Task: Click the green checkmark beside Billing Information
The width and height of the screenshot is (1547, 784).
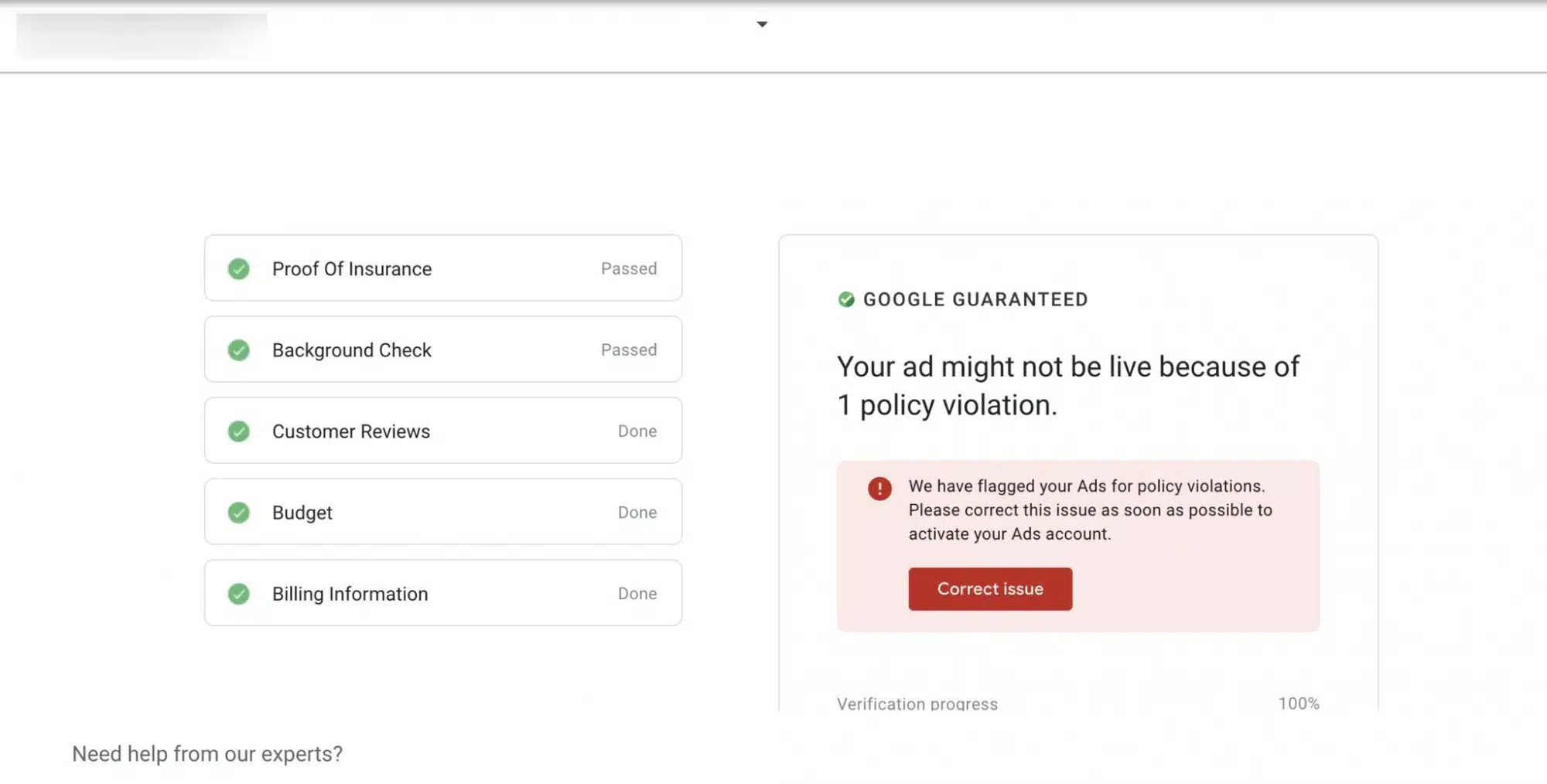Action: click(238, 593)
